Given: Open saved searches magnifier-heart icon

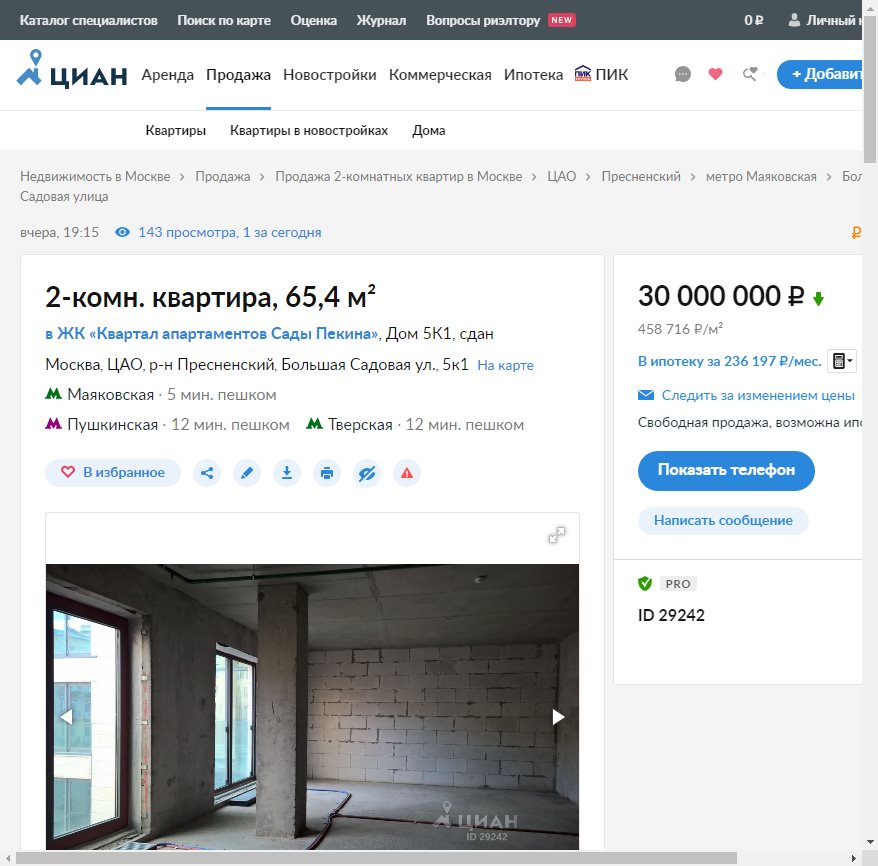Looking at the screenshot, I should click(x=749, y=74).
